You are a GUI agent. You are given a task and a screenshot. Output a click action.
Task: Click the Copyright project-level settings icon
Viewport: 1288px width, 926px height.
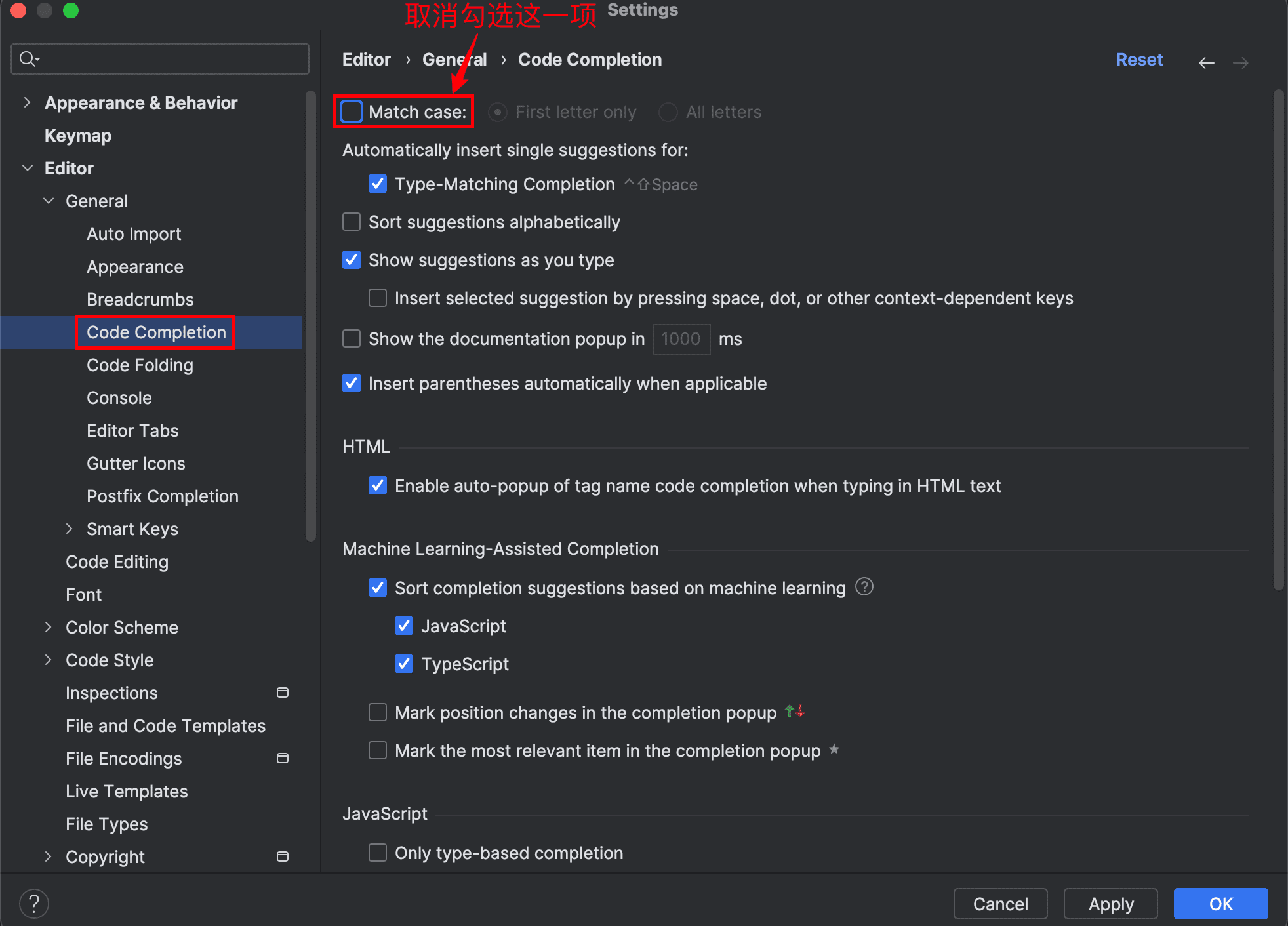pos(283,856)
